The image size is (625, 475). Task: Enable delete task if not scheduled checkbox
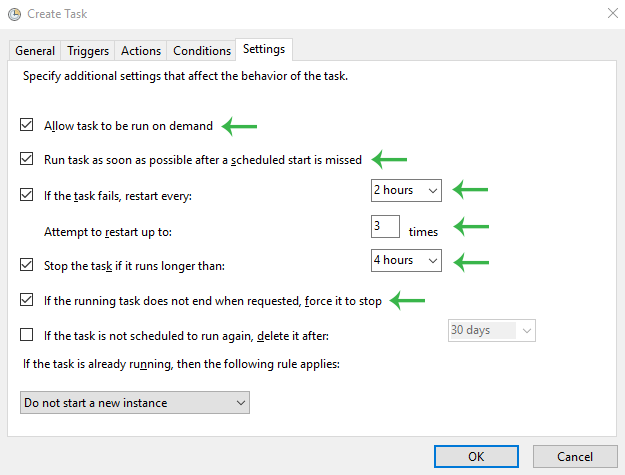click(x=27, y=335)
